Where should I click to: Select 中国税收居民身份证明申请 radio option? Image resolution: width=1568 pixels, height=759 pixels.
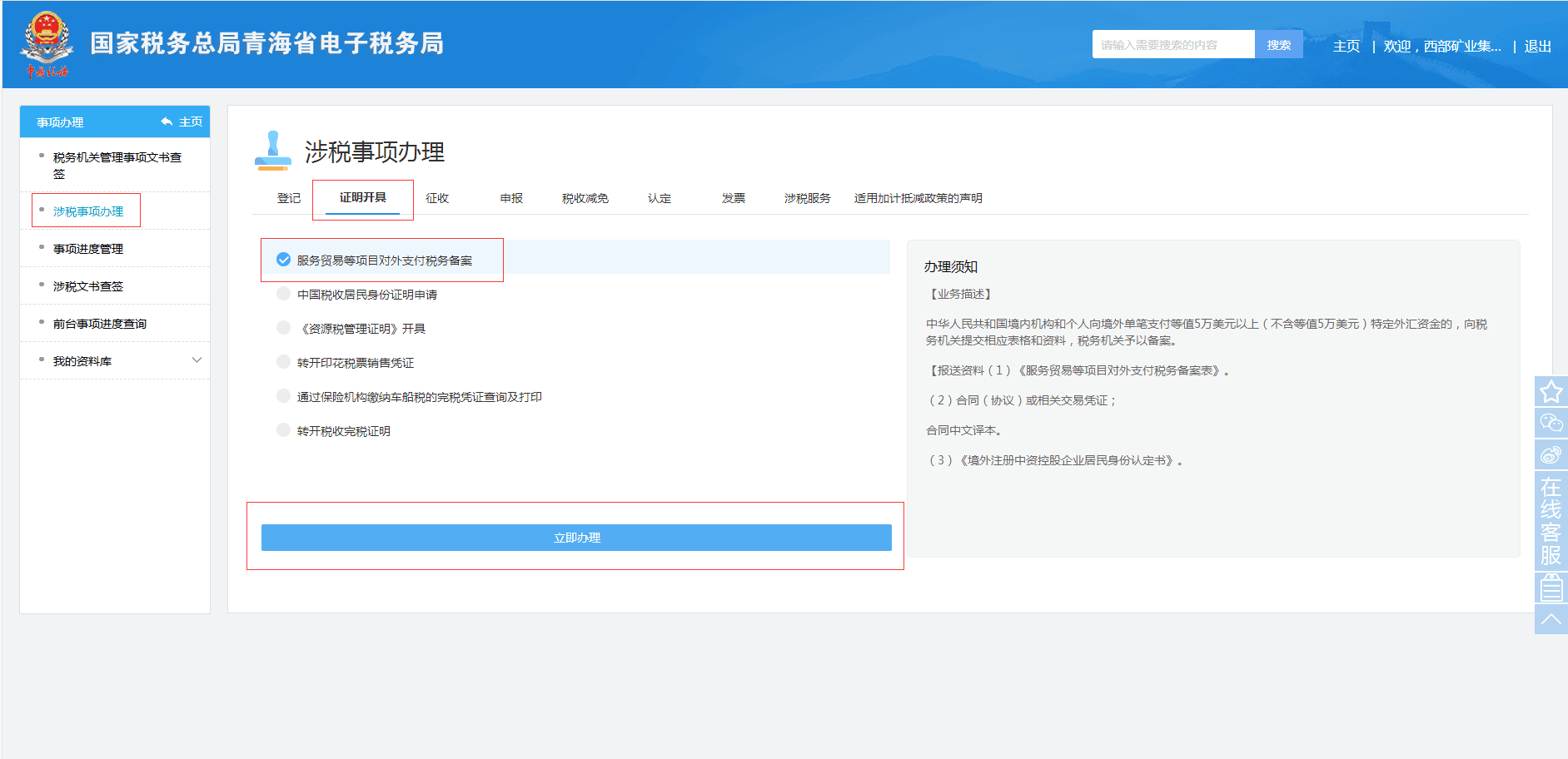[284, 294]
